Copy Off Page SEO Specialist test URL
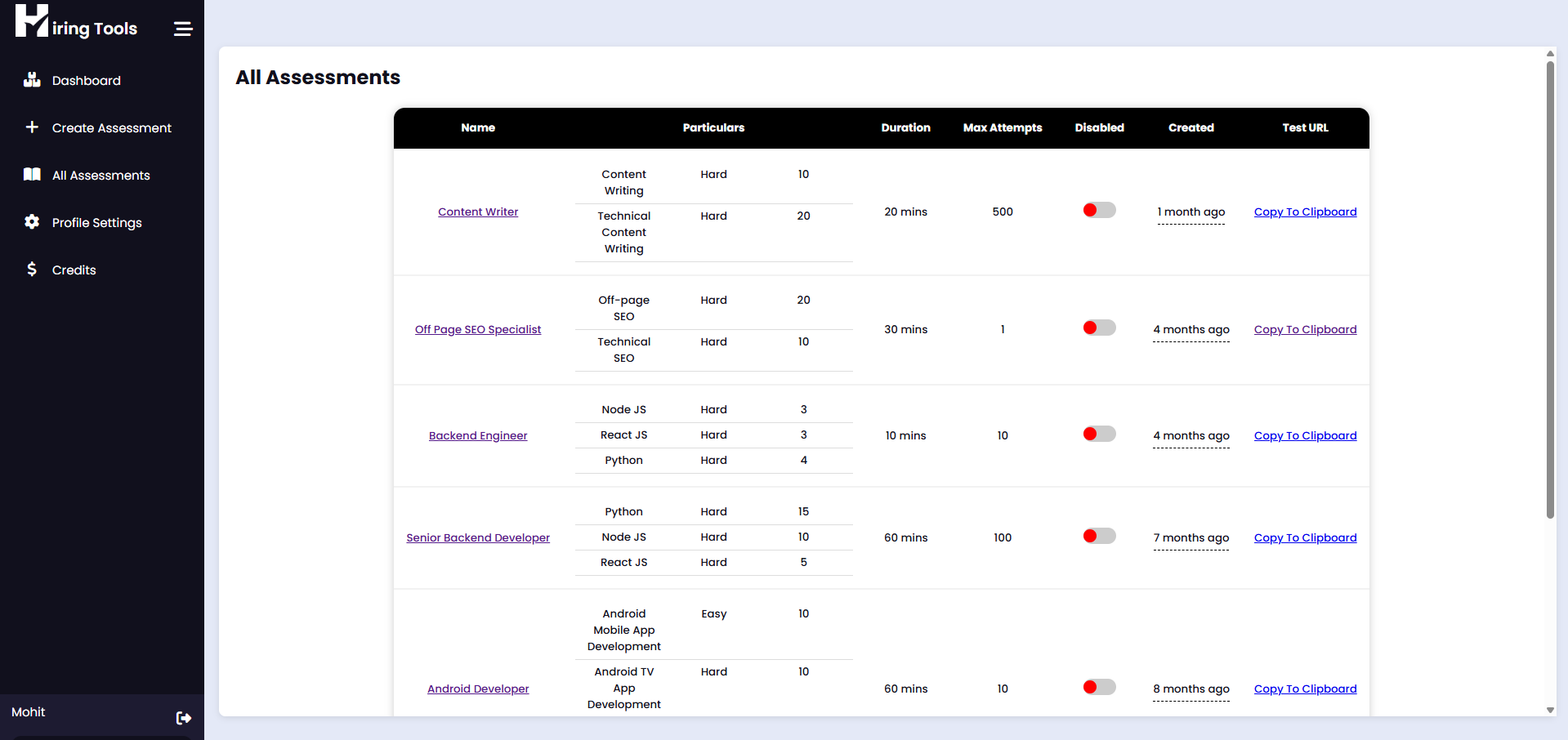Screen dimensions: 1568x740 pyautogui.click(x=1305, y=329)
